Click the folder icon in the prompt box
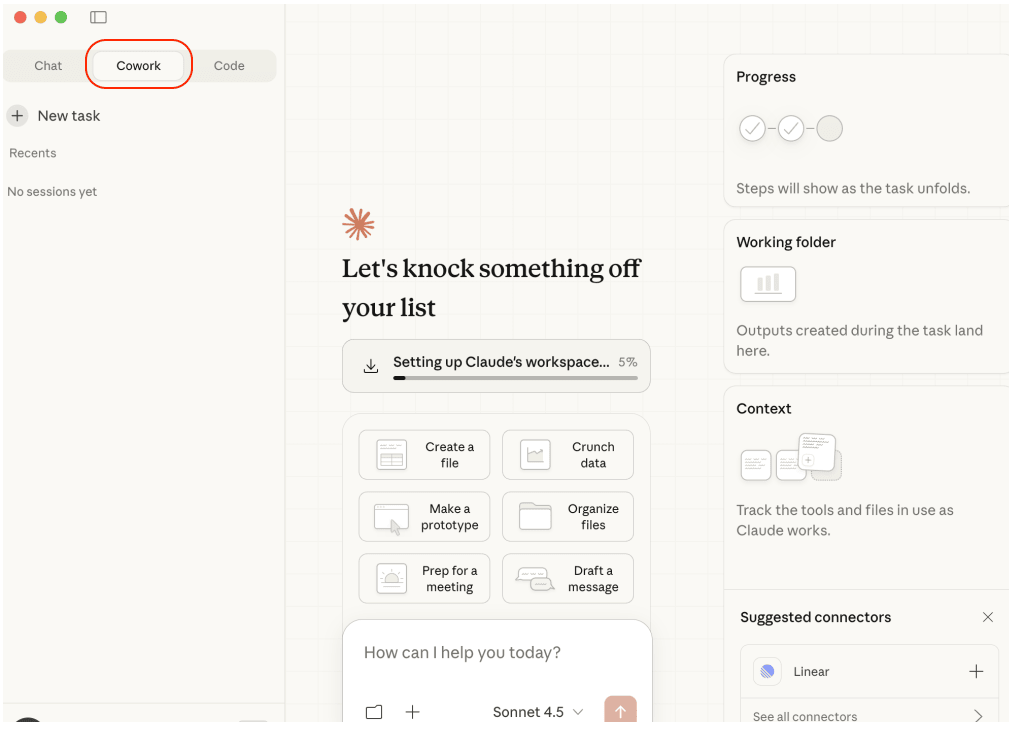 374,712
